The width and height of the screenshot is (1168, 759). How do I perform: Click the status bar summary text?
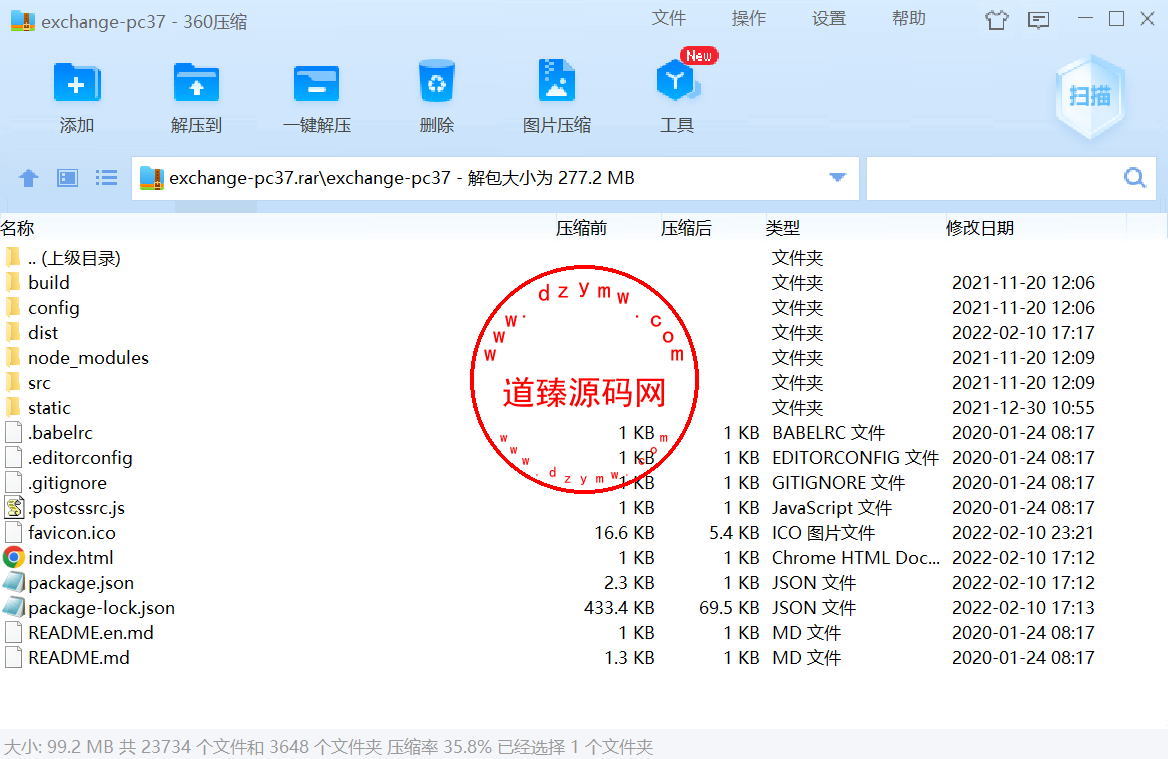pyautogui.click(x=328, y=746)
